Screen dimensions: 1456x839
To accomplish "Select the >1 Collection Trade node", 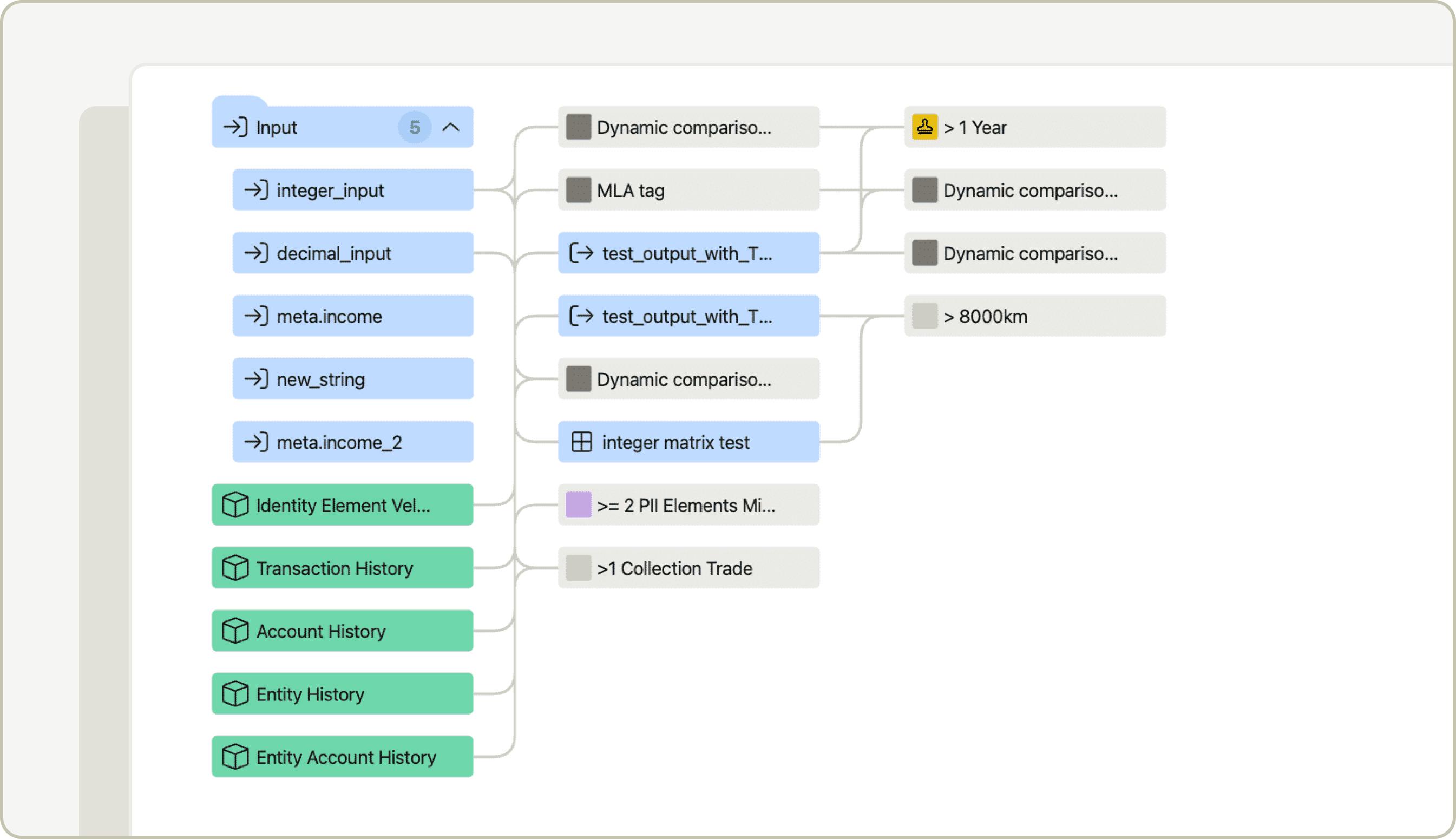I will pos(688,568).
